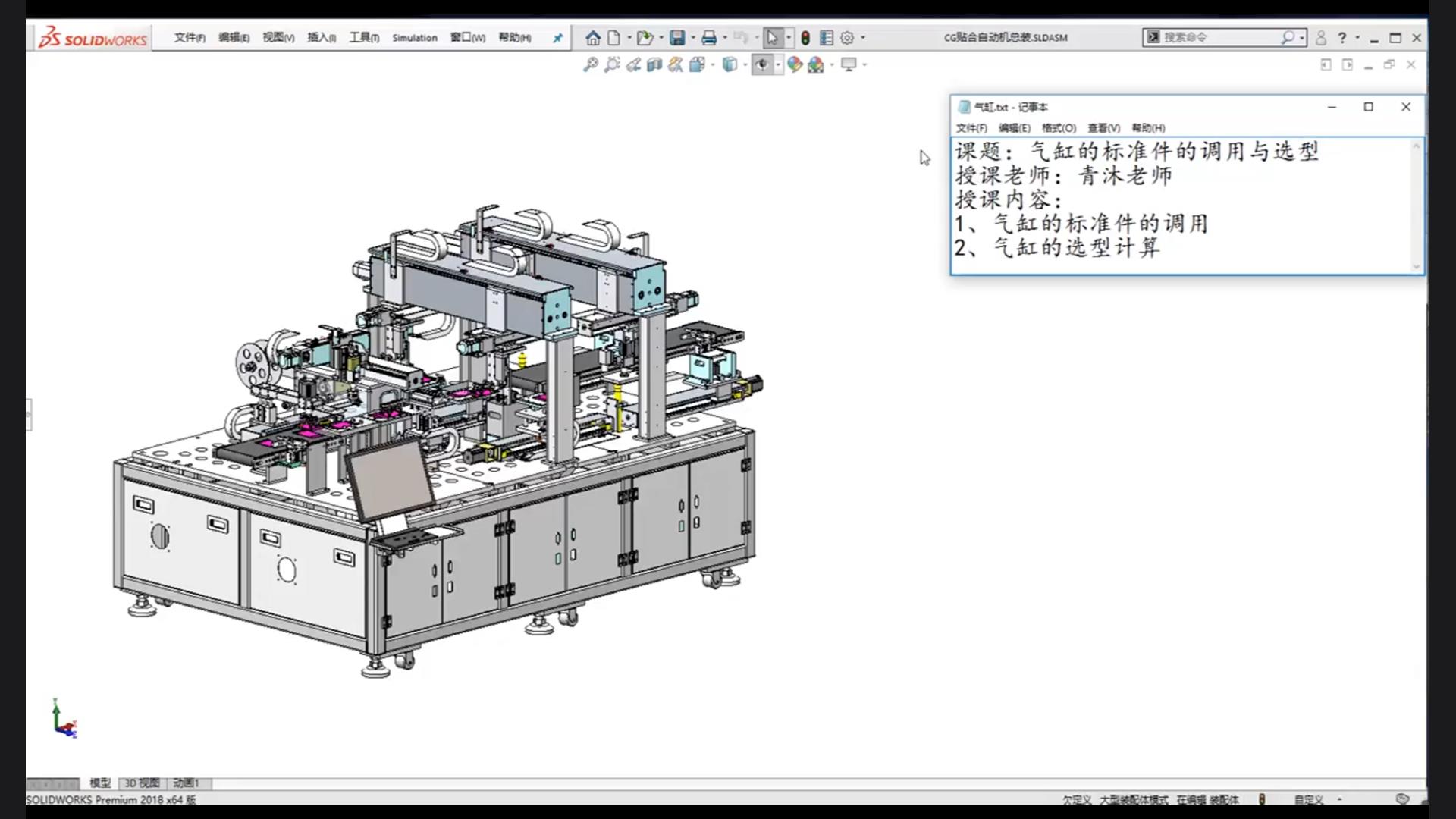Open Notepad 格式(O) menu
The image size is (1456, 819).
(x=1059, y=128)
